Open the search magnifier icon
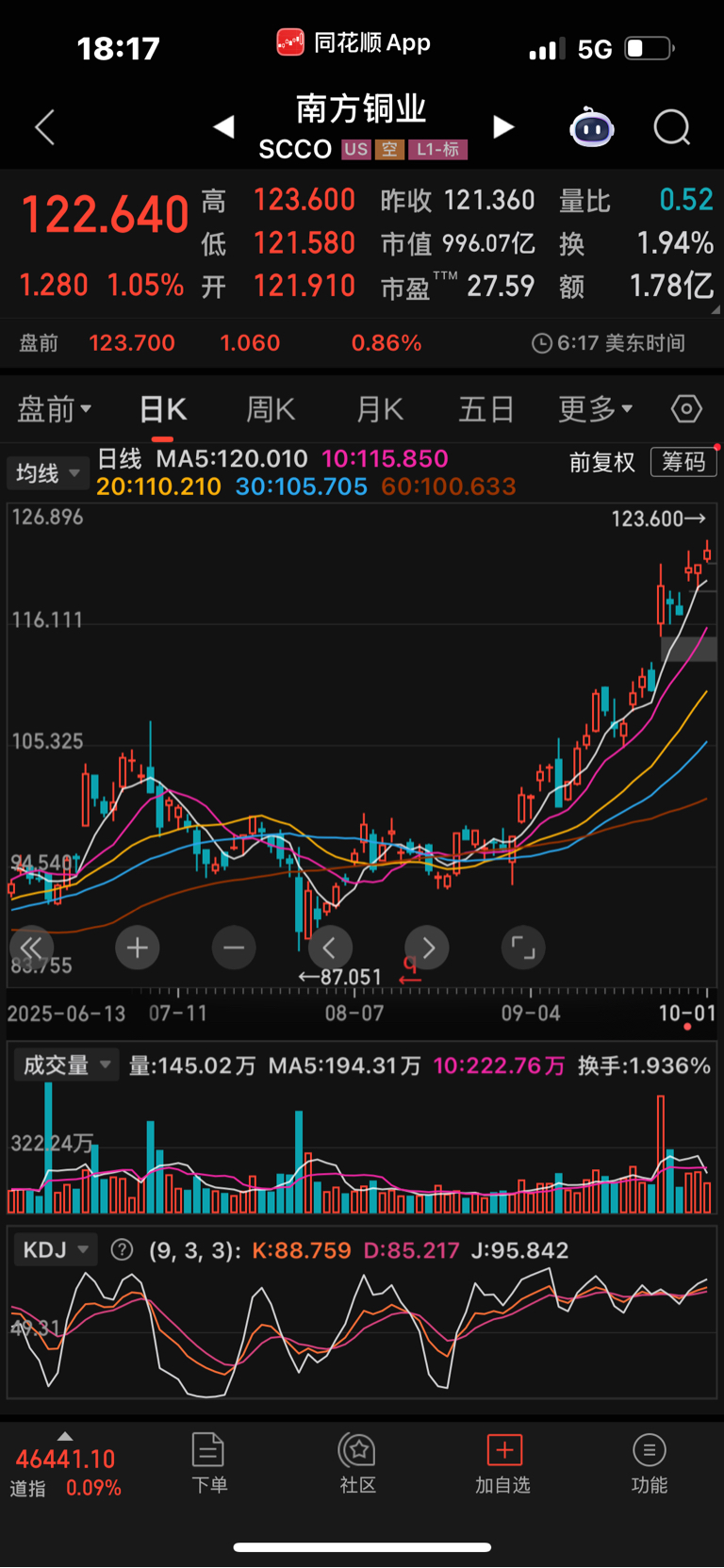Viewport: 724px width, 1568px height. pos(672,127)
